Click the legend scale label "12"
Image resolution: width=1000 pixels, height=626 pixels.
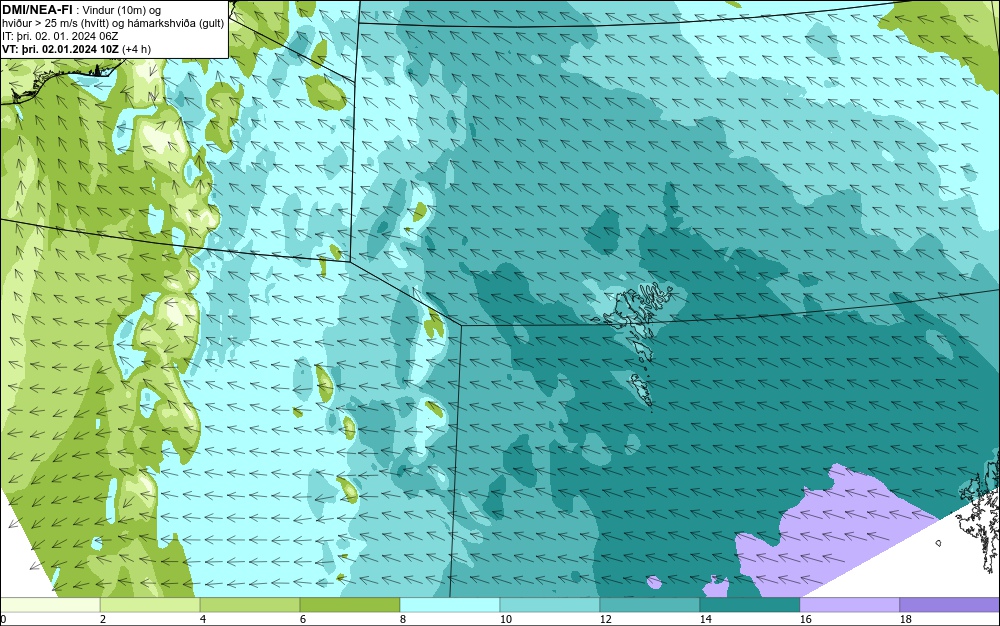click(x=605, y=619)
